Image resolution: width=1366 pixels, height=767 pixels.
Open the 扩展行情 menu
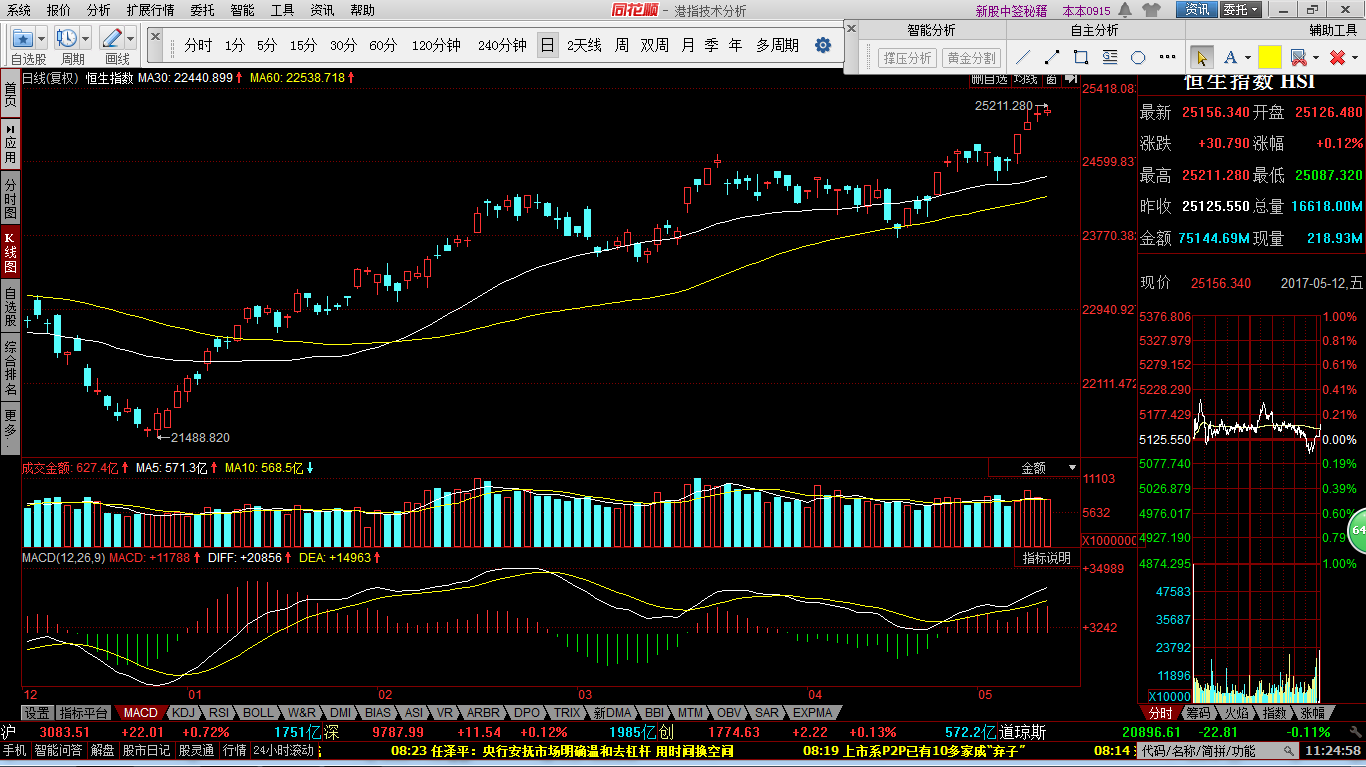pyautogui.click(x=150, y=10)
